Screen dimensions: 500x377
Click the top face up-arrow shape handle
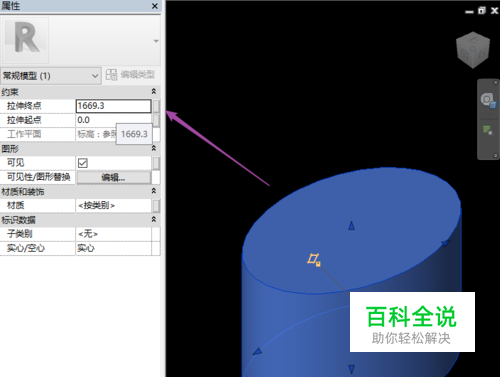[351, 226]
